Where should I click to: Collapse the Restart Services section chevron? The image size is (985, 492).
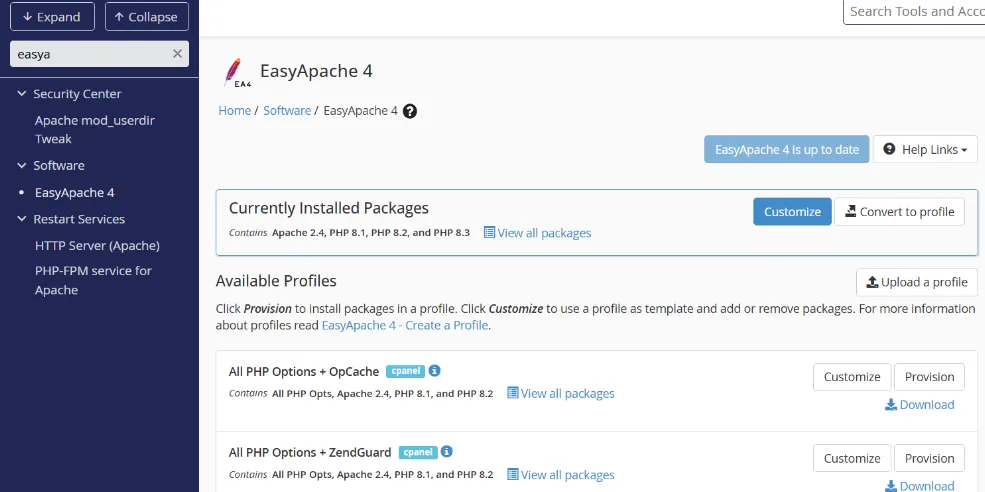(21, 219)
